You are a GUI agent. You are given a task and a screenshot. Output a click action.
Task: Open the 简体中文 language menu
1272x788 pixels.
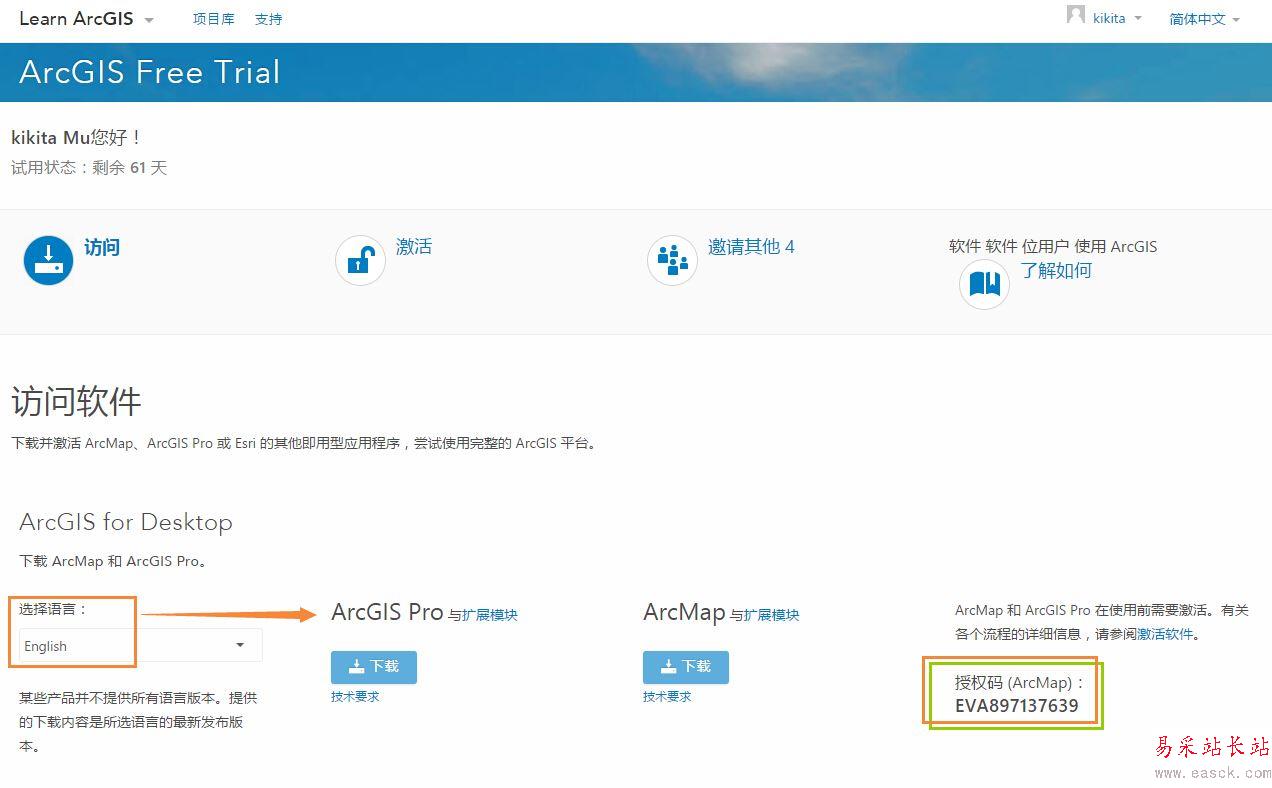(x=1204, y=19)
